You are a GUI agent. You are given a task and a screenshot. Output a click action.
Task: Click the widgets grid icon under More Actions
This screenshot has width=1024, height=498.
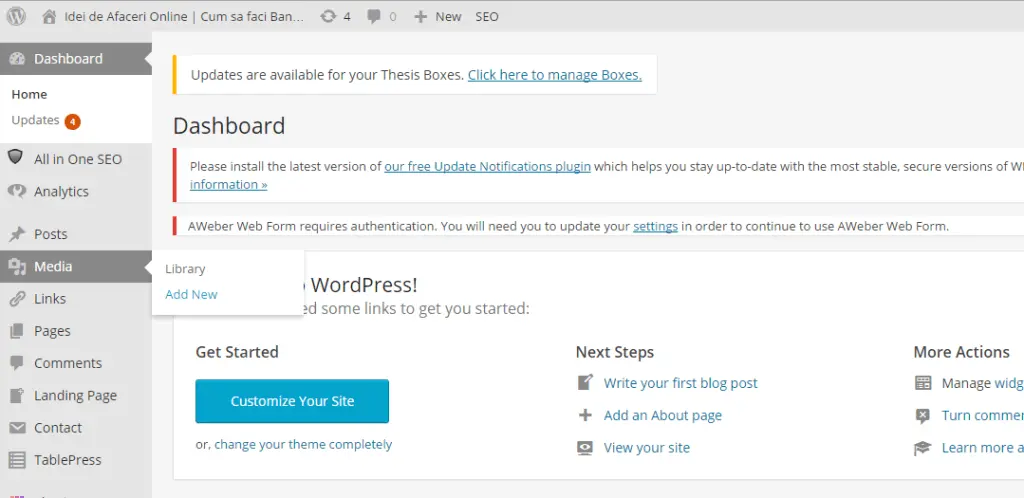pyautogui.click(x=923, y=383)
